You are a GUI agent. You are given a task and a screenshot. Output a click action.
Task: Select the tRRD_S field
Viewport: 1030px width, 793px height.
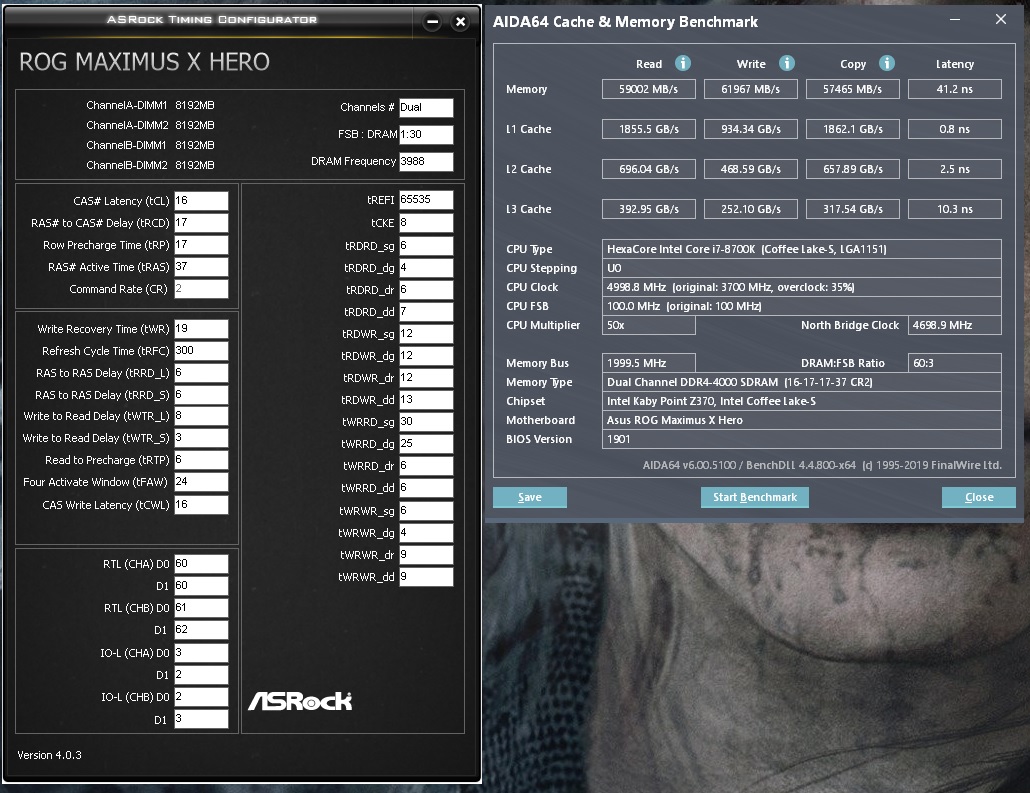point(201,395)
